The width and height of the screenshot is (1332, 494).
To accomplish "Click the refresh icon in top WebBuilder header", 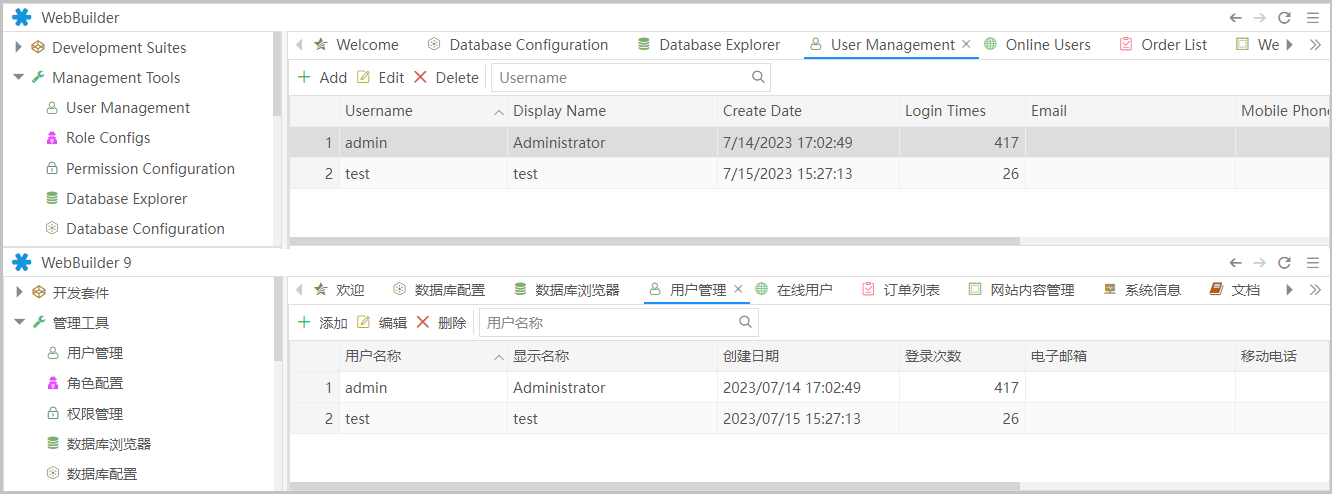I will tap(1284, 18).
